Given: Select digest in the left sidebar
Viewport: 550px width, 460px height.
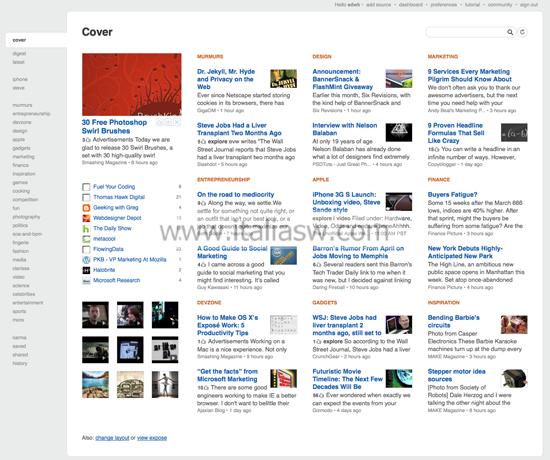Looking at the screenshot, I should tap(19, 53).
